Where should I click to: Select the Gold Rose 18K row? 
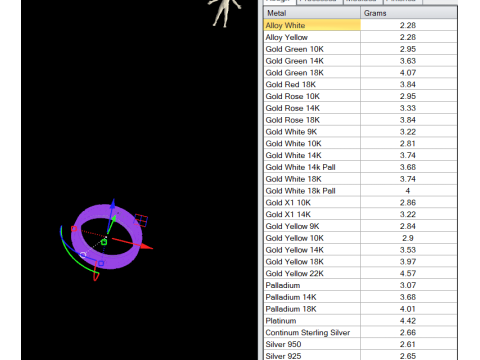(360, 120)
